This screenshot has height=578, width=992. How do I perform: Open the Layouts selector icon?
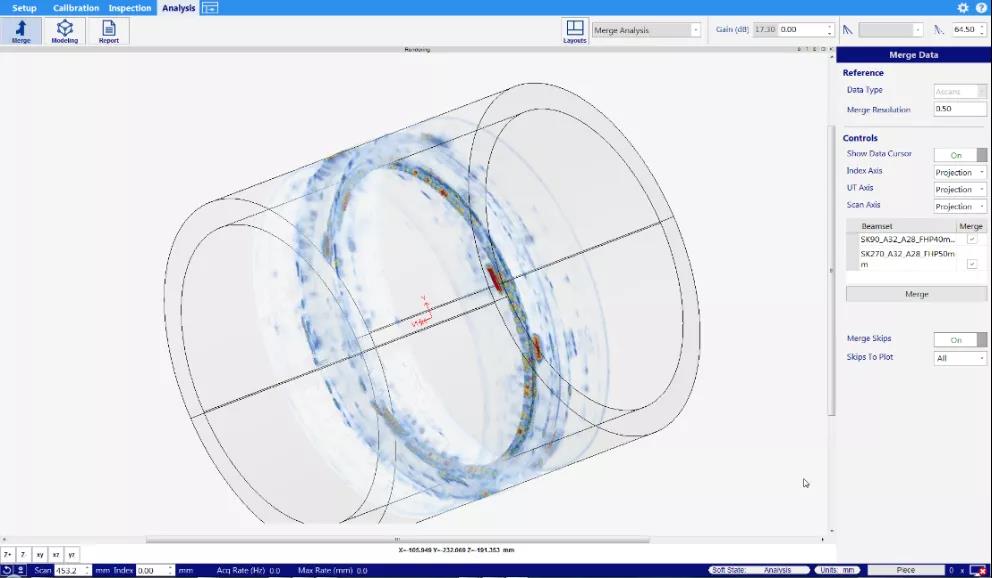[574, 31]
